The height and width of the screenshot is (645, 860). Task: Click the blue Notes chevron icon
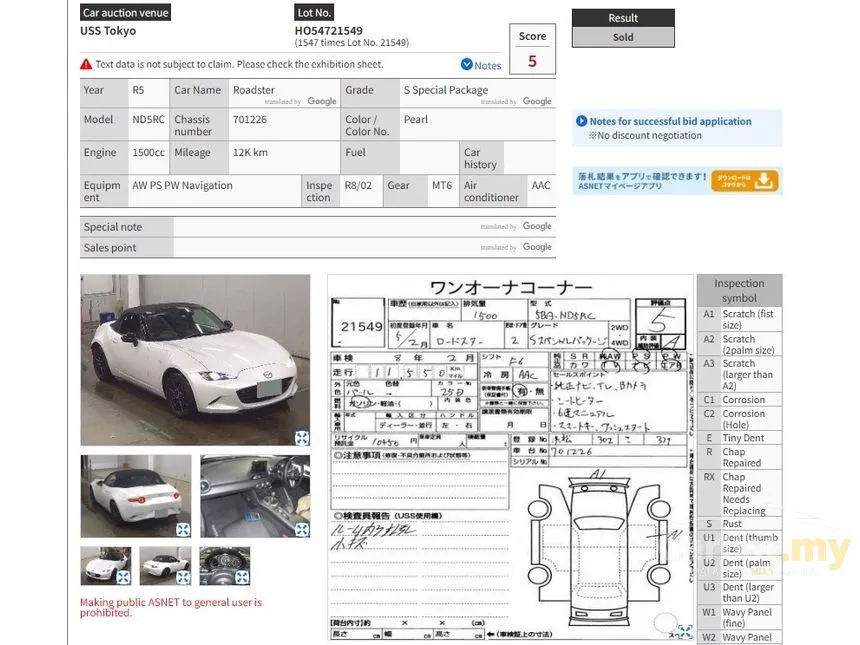(467, 65)
